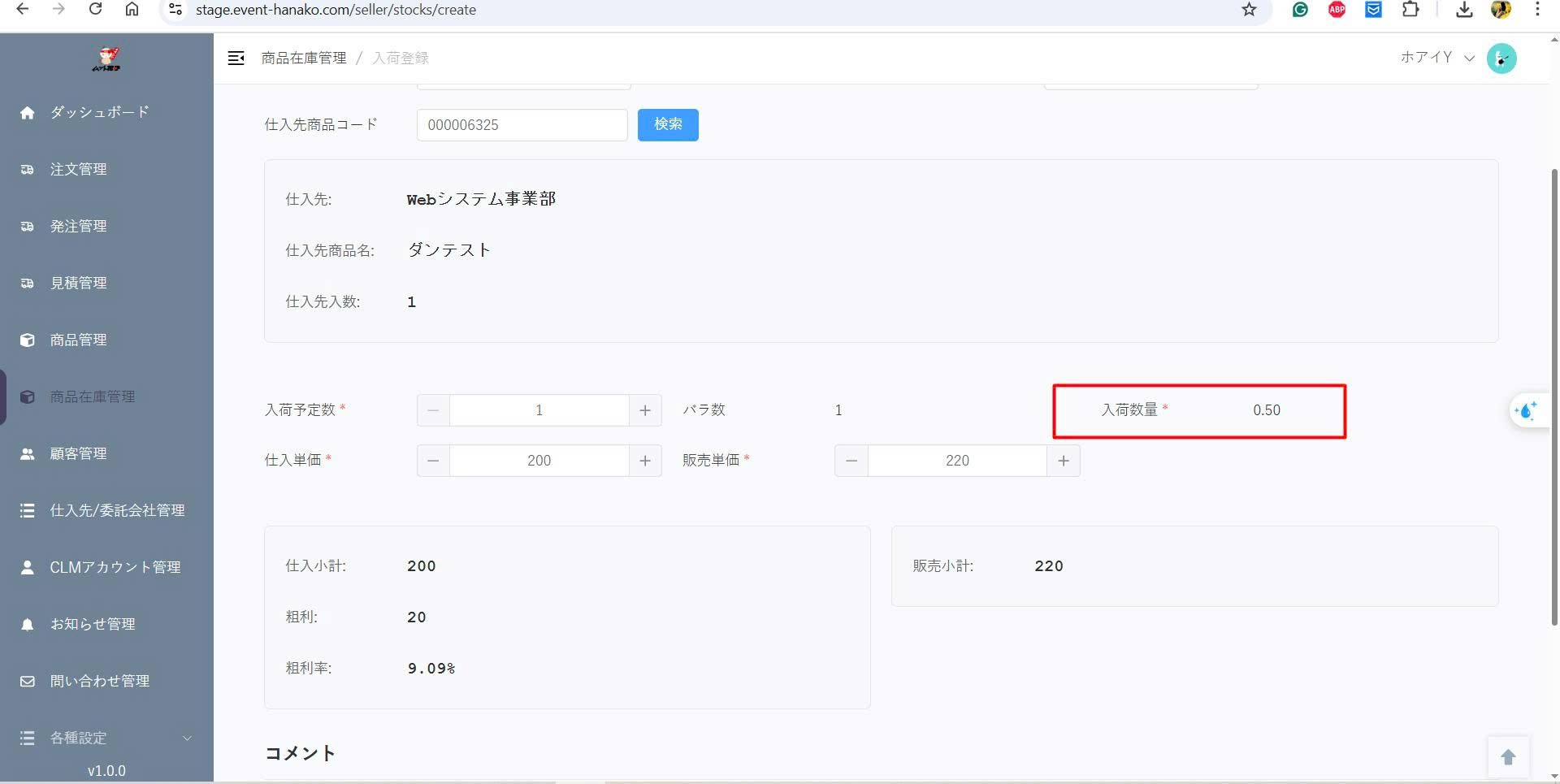Expand the 各種設定 sidebar menu
Viewport: 1560px width, 784px height.
(x=106, y=738)
